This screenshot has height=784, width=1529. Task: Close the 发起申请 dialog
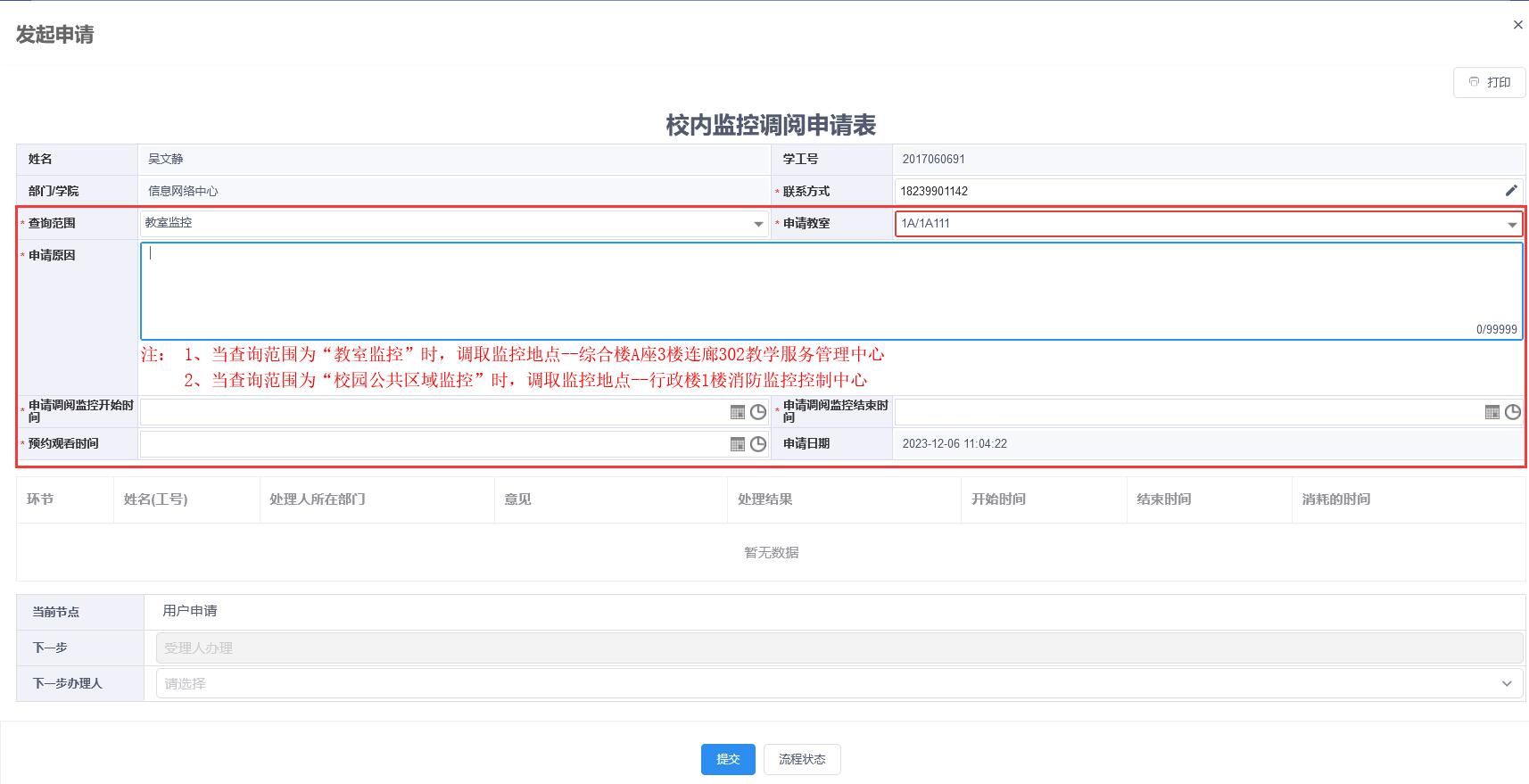(1517, 25)
